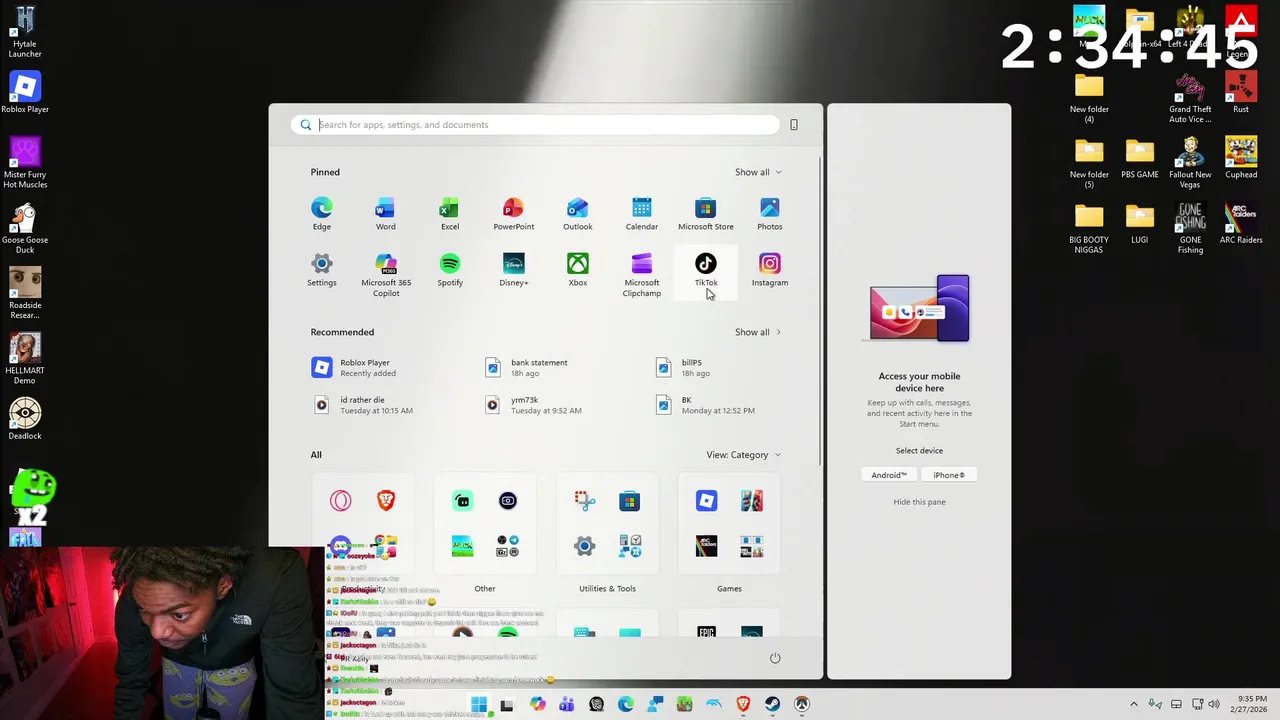1280x720 pixels.
Task: Open Edge from the taskbar
Action: pyautogui.click(x=626, y=704)
